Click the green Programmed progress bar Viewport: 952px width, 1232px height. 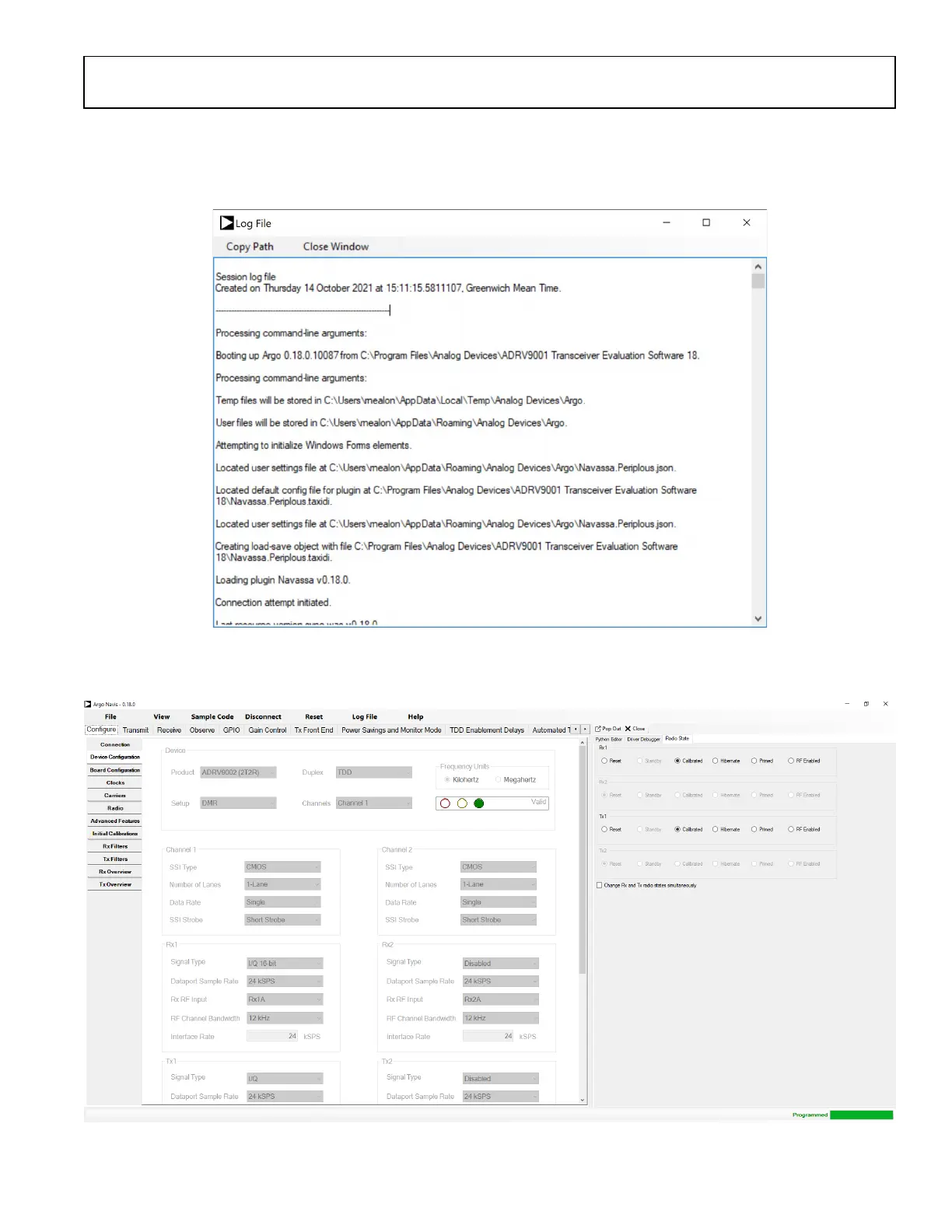pos(861,1115)
